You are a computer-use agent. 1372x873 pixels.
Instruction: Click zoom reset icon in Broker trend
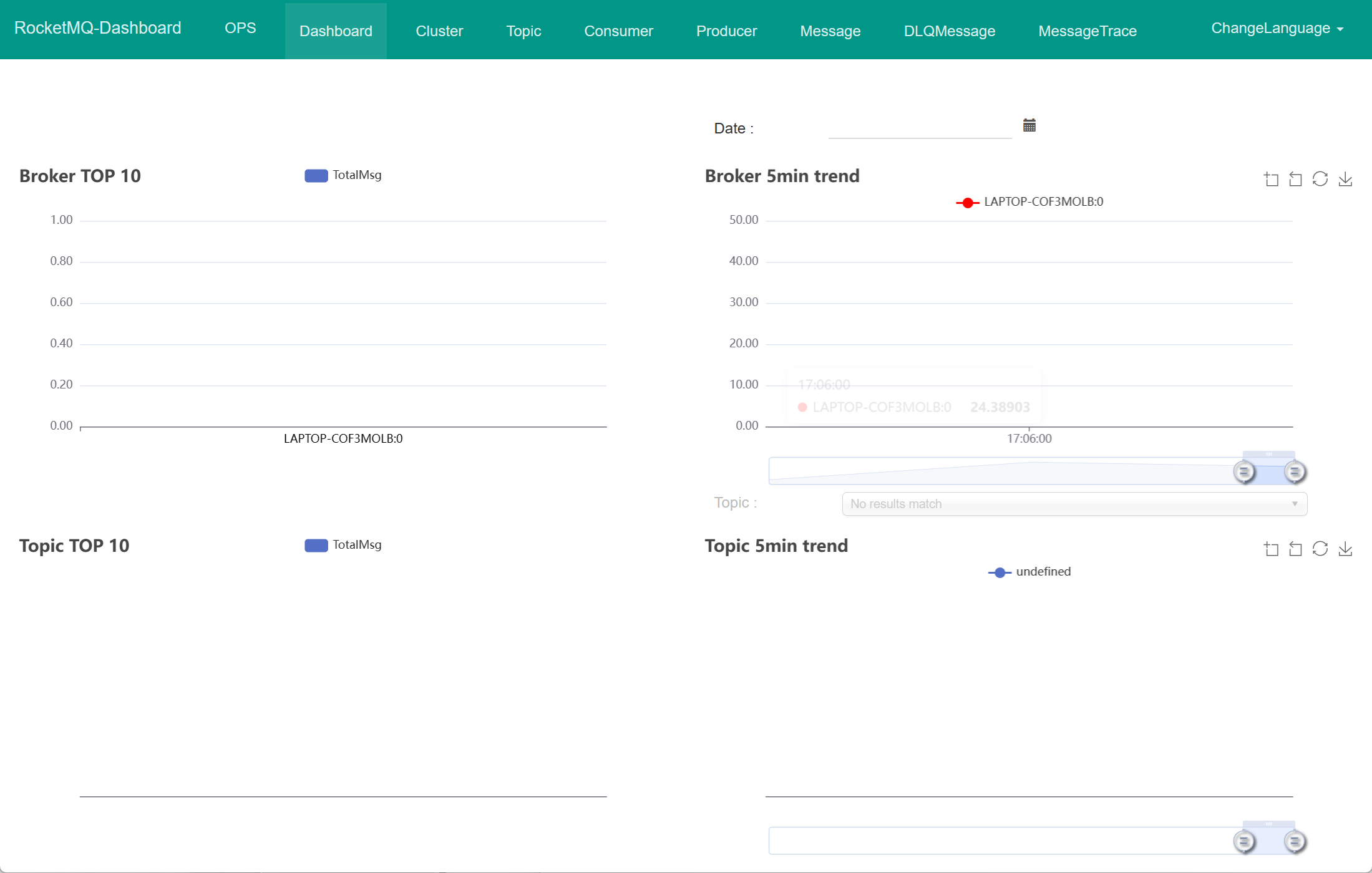[x=1295, y=180]
